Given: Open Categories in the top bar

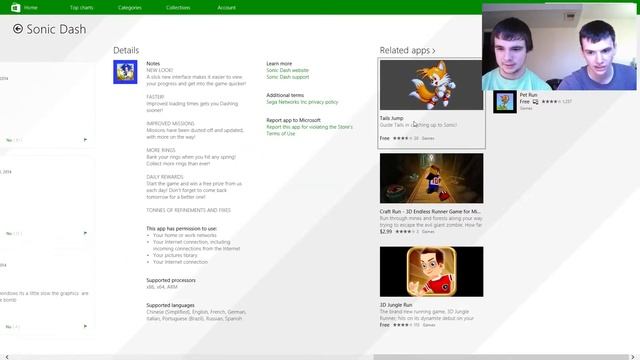Looking at the screenshot, I should pyautogui.click(x=130, y=7).
